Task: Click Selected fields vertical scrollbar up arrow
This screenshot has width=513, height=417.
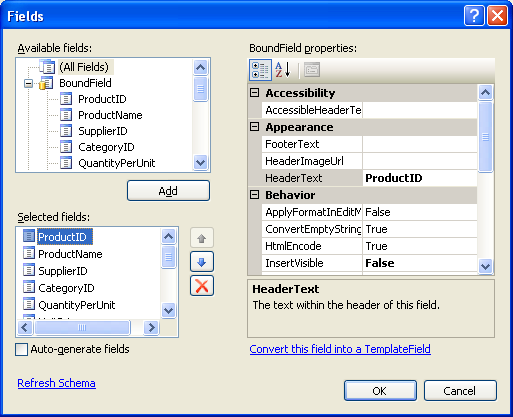Action: click(169, 236)
